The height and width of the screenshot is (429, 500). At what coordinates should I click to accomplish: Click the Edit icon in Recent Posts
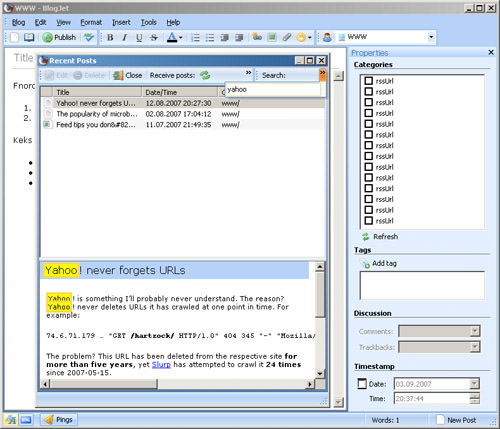50,75
